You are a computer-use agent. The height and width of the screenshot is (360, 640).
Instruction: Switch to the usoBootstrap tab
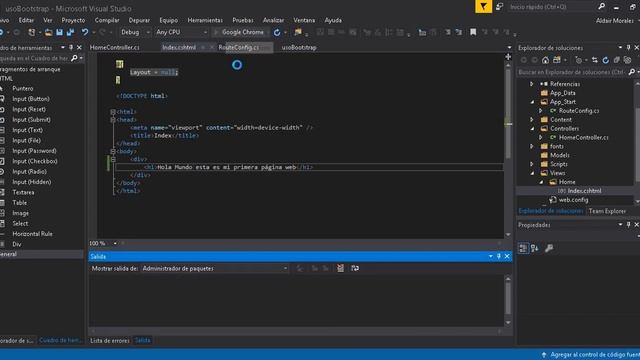(x=299, y=47)
